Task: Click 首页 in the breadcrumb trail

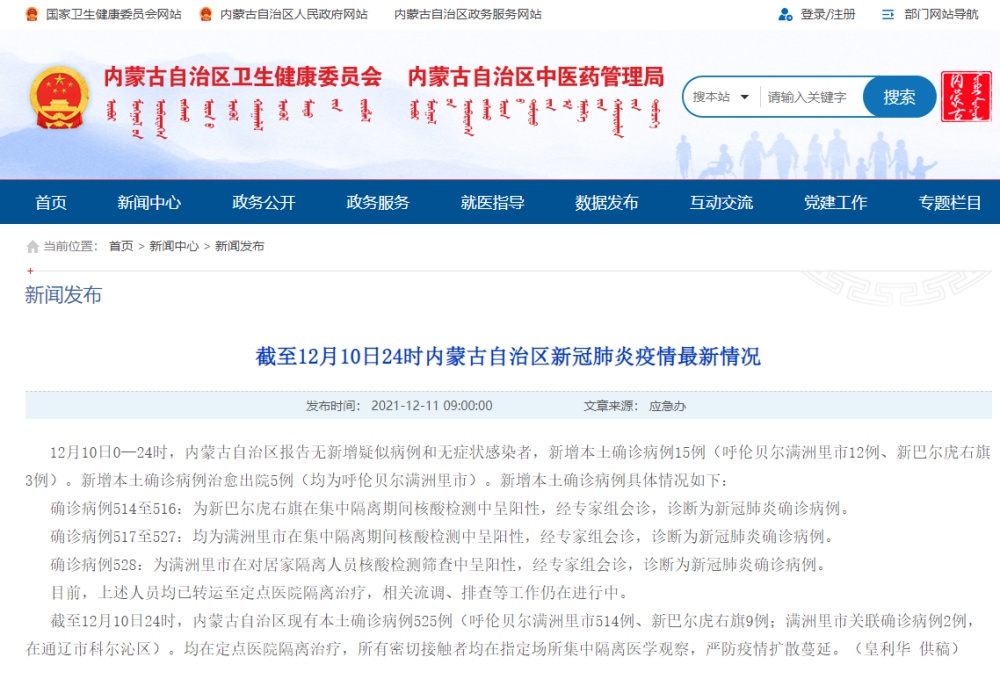Action: (x=121, y=246)
